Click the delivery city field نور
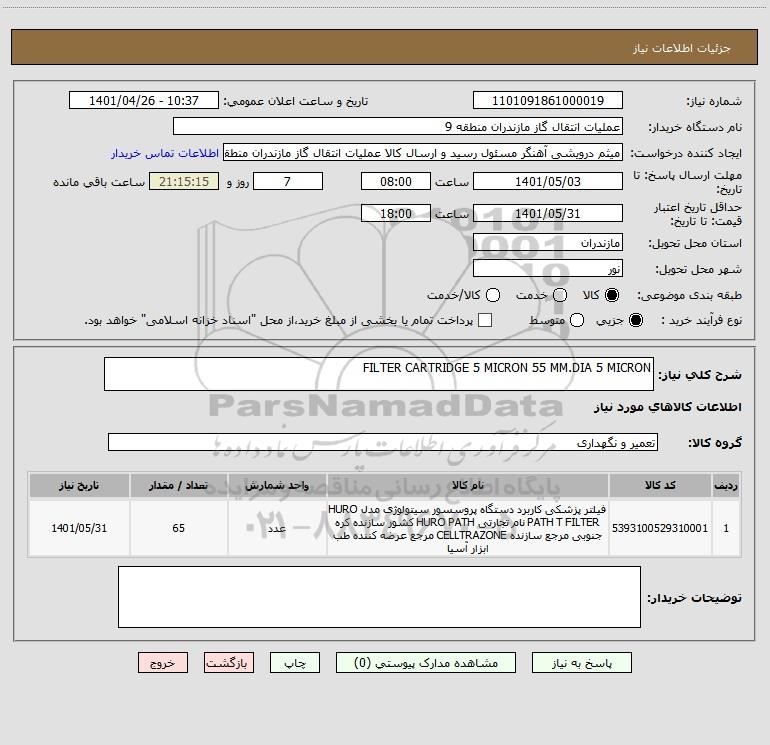The width and height of the screenshot is (770, 745). coord(548,268)
